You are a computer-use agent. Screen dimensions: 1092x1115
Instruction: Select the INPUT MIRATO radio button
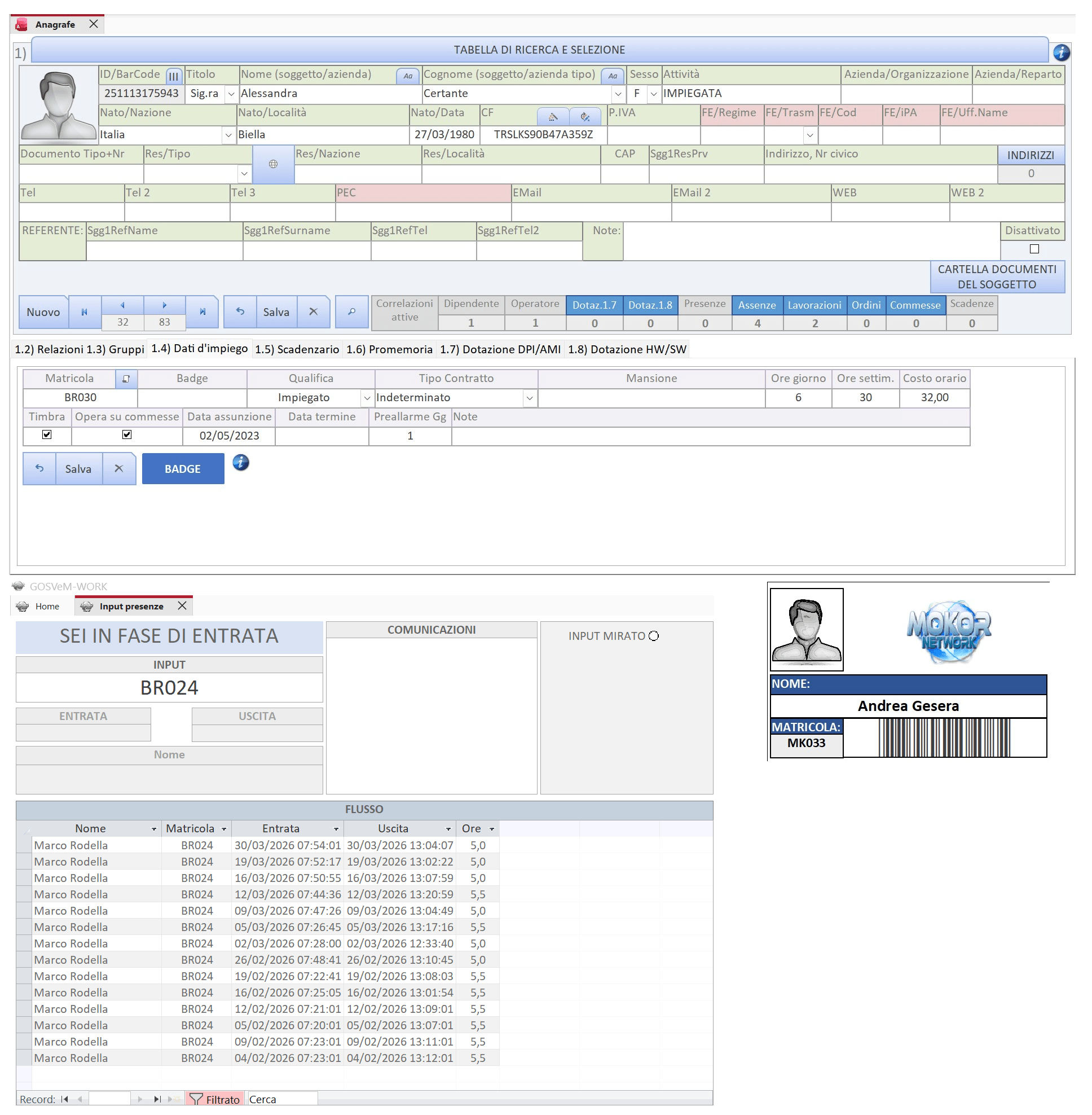click(x=654, y=636)
